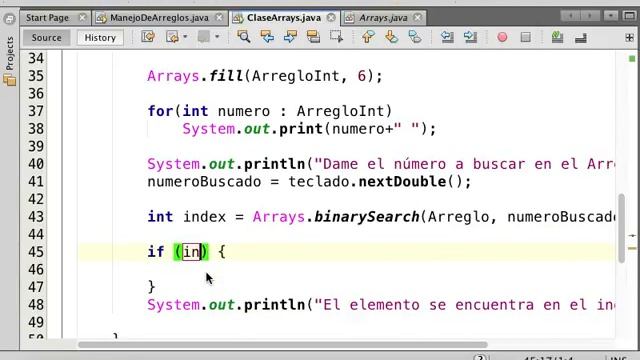Click the horizontal scrollbar thumb
Viewport: 640px width, 360px height.
point(283,344)
